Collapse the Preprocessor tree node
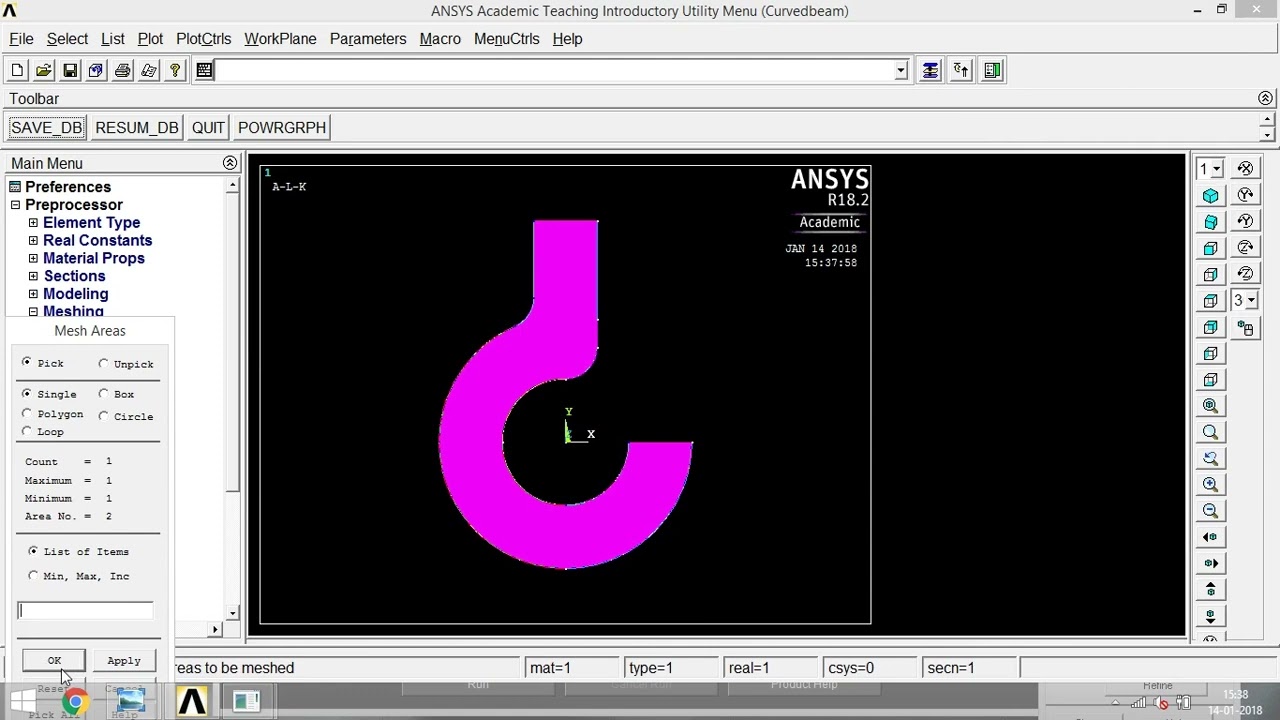This screenshot has height=720, width=1280. [15, 205]
